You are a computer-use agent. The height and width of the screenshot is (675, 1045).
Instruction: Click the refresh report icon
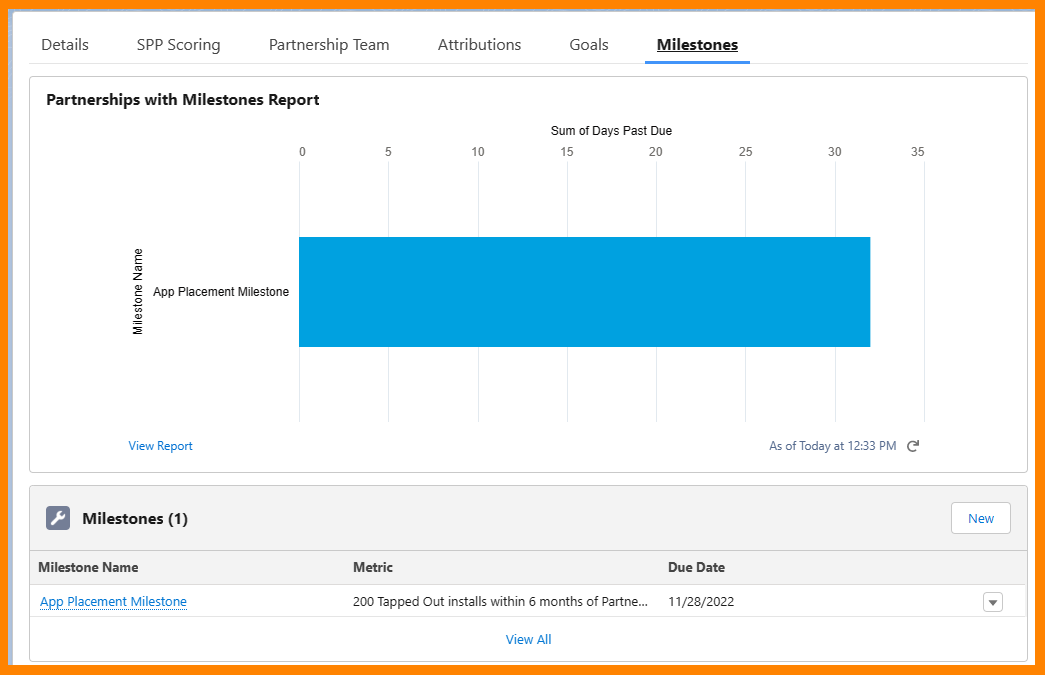coord(913,446)
